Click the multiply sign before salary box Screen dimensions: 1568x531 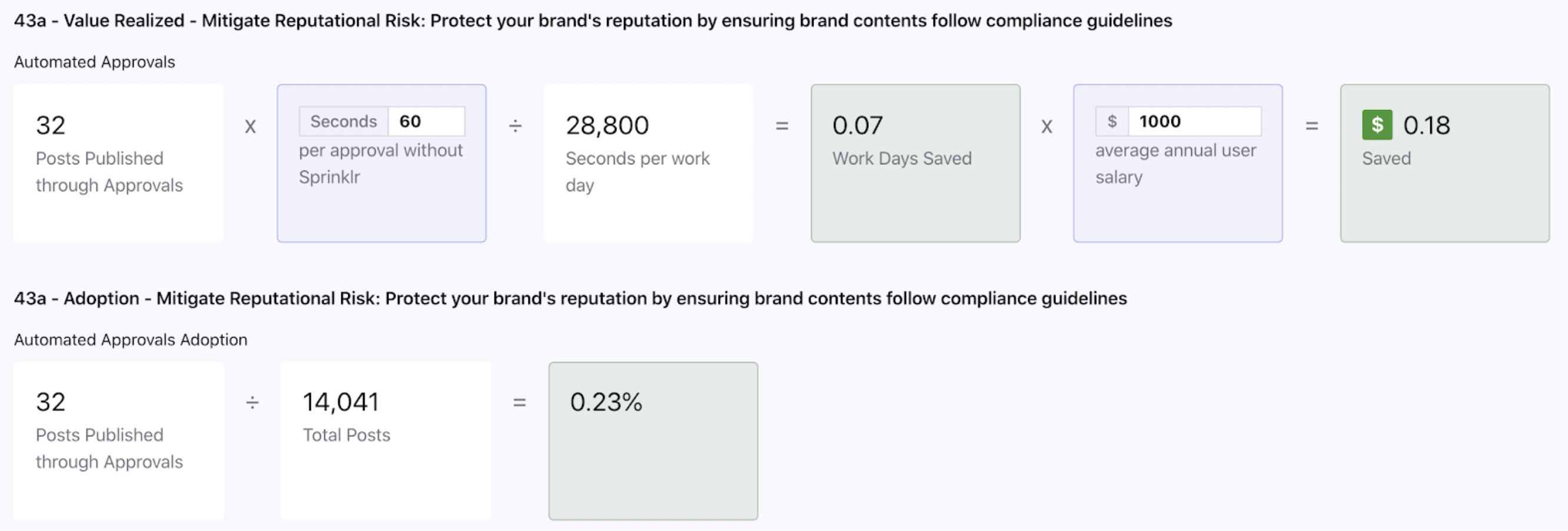coord(1047,127)
